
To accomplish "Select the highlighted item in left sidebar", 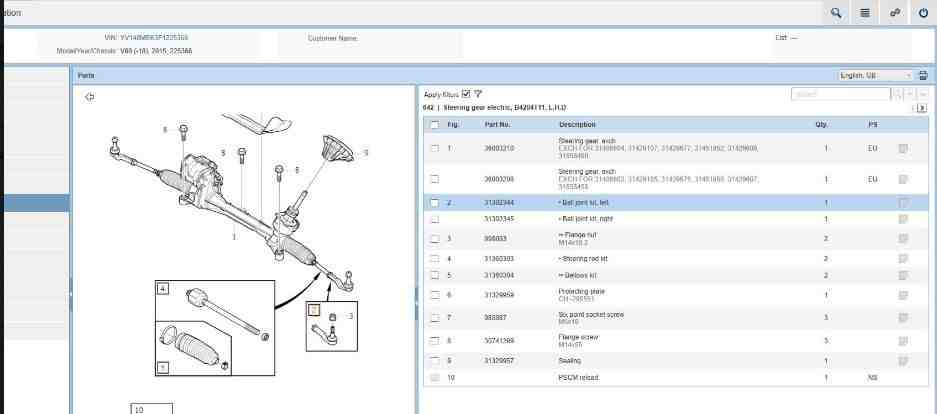I will pos(35,202).
